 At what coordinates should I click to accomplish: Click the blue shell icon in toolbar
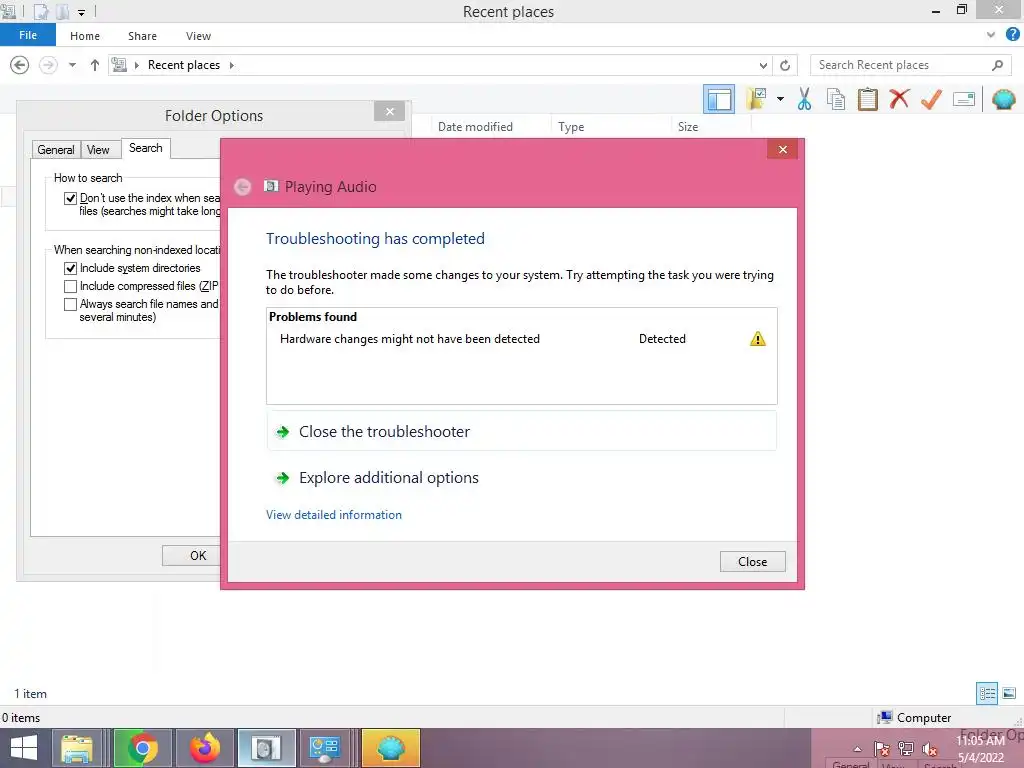1003,99
